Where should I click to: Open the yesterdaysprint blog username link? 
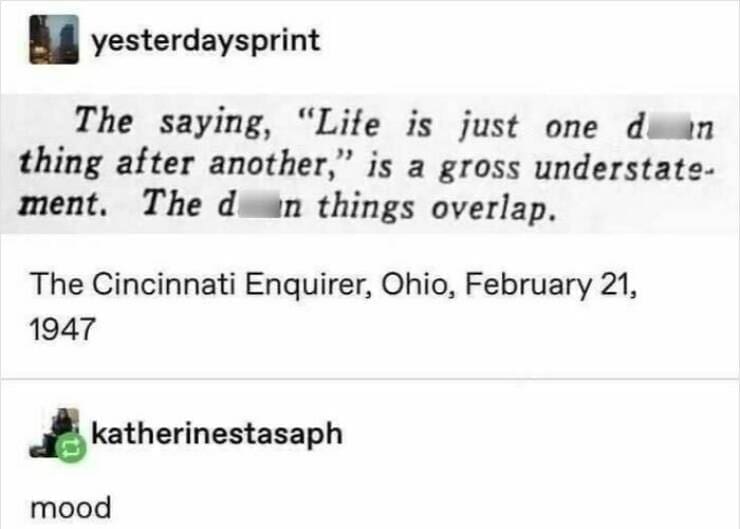205,41
